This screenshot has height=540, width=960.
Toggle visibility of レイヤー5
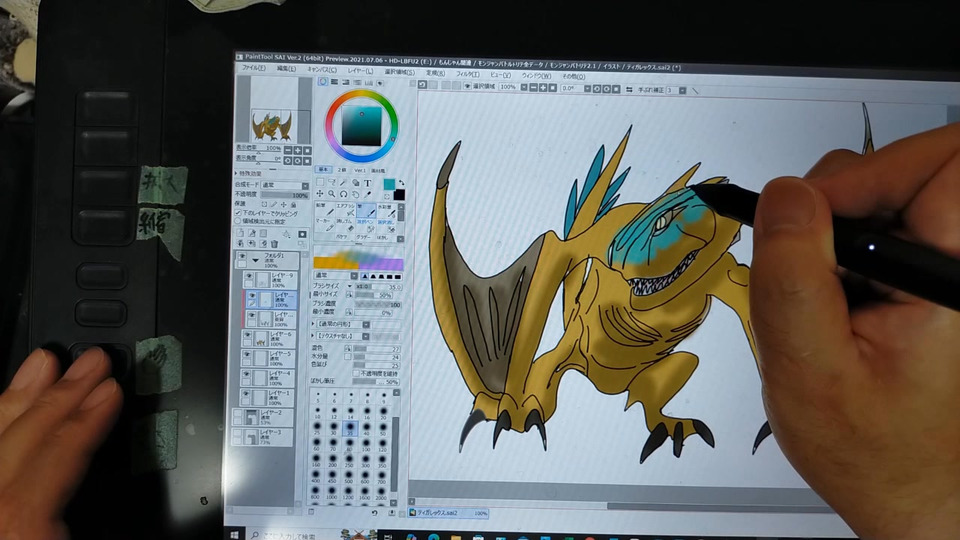pyautogui.click(x=246, y=354)
